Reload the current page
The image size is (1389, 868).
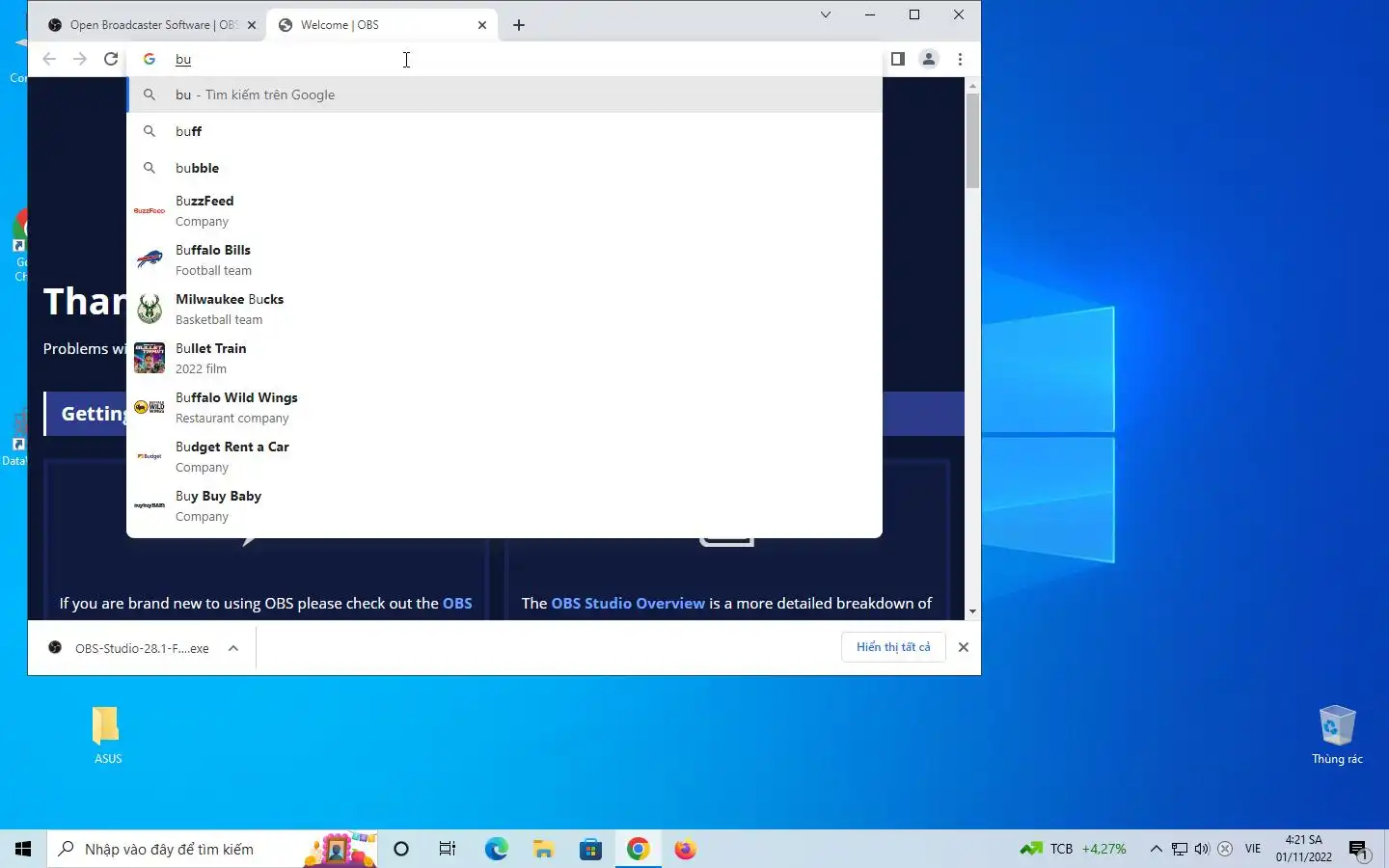[111, 59]
